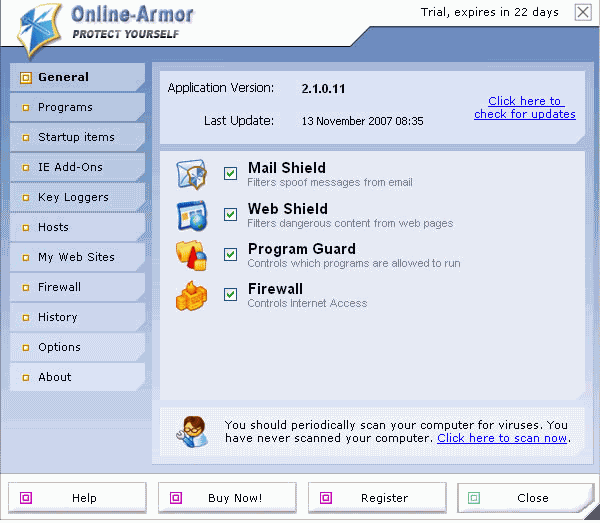
Task: Click the Firewall flame bricks icon
Action: pyautogui.click(x=191, y=296)
